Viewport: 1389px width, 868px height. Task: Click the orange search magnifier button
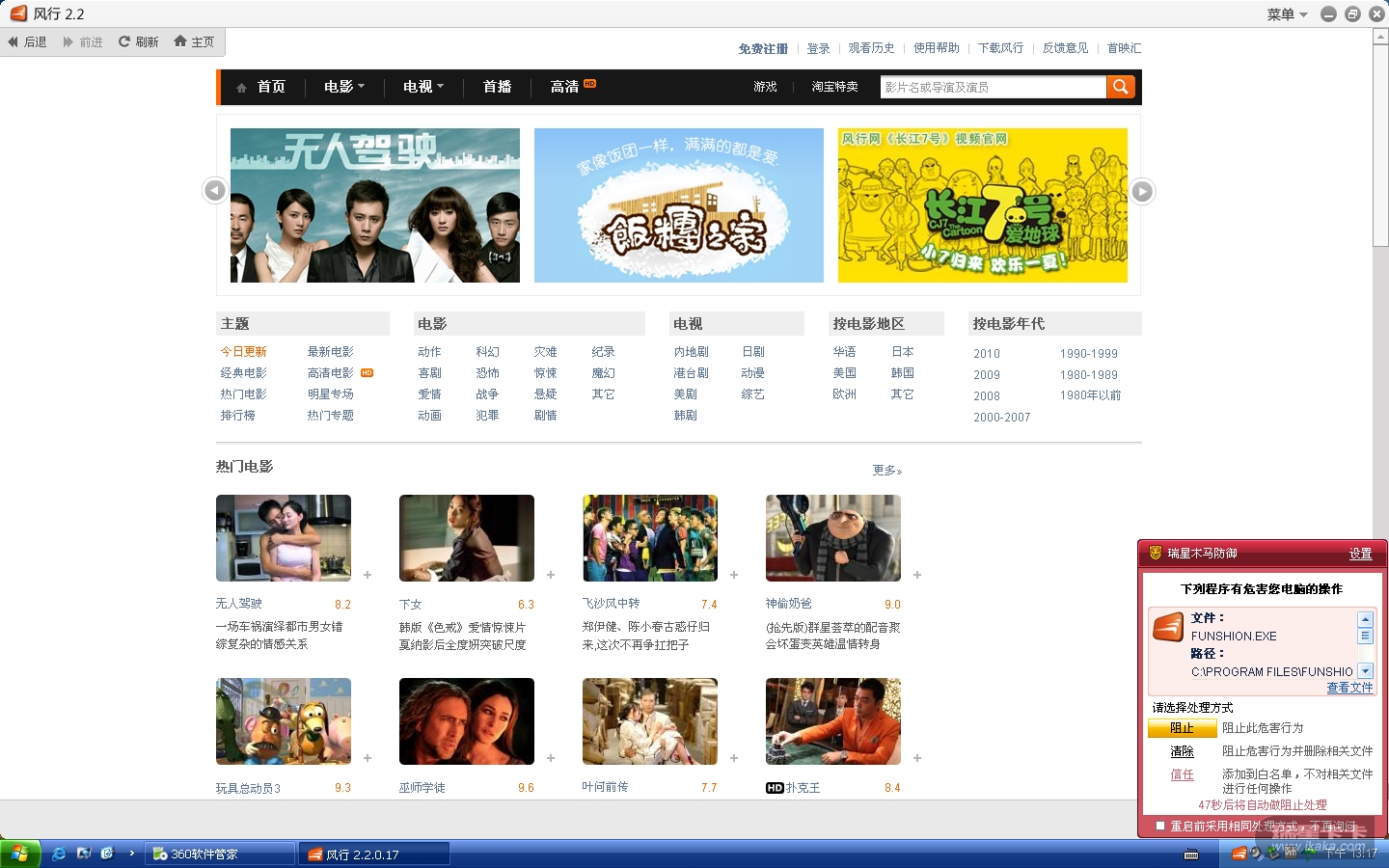pos(1120,87)
